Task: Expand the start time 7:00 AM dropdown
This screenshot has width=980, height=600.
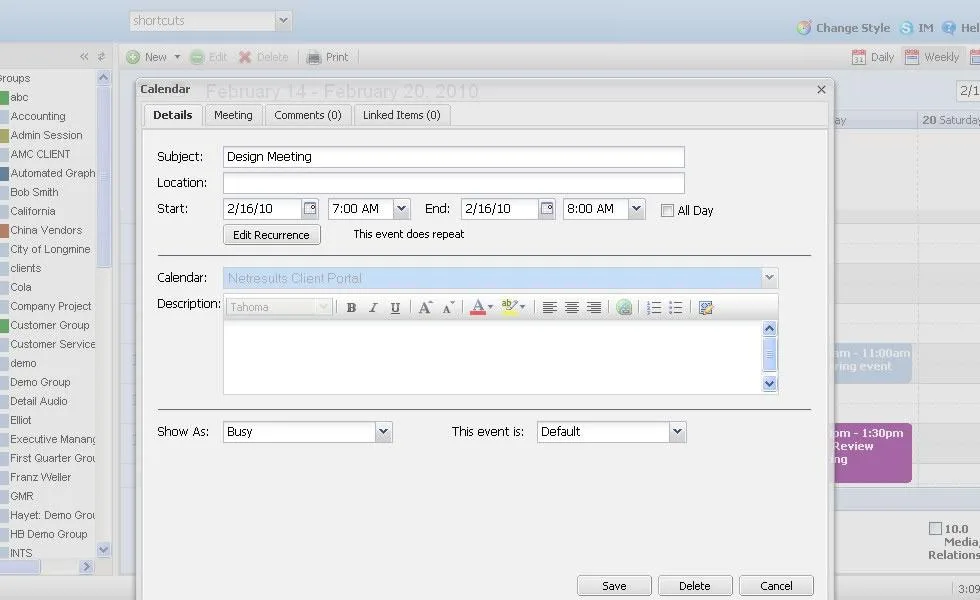Action: coord(402,209)
